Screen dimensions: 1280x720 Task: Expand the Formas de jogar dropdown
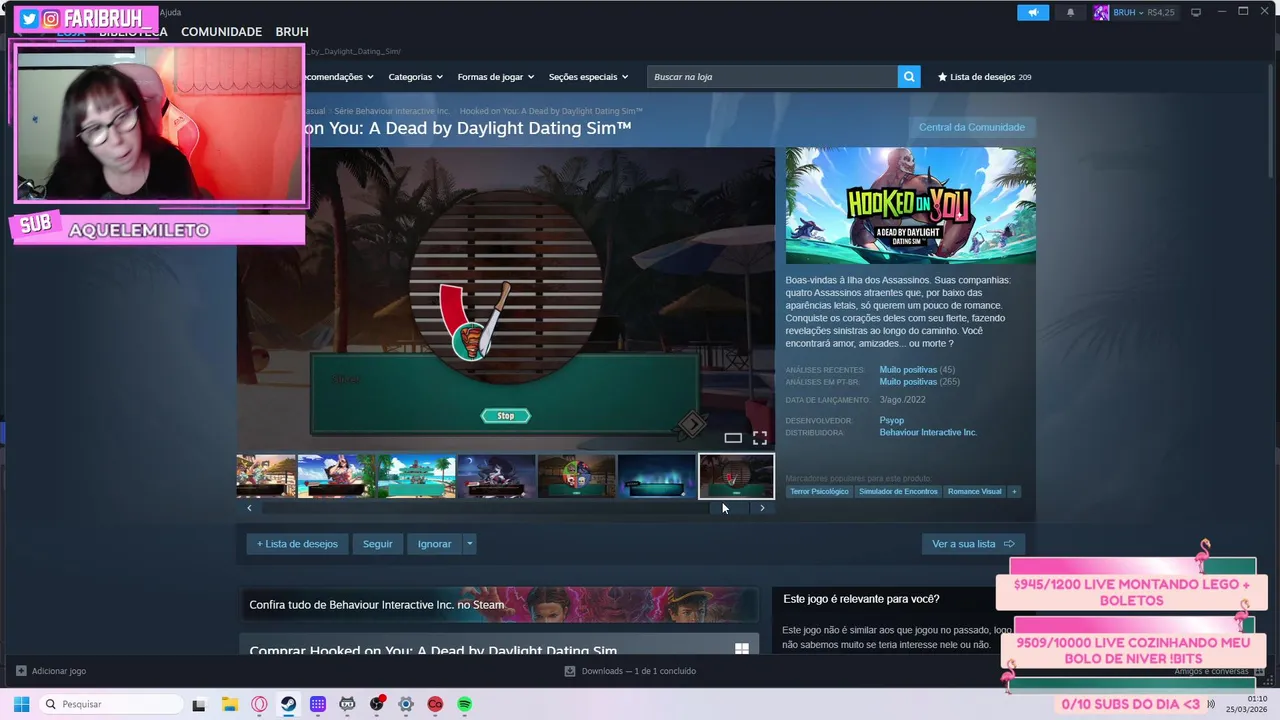[x=495, y=77]
